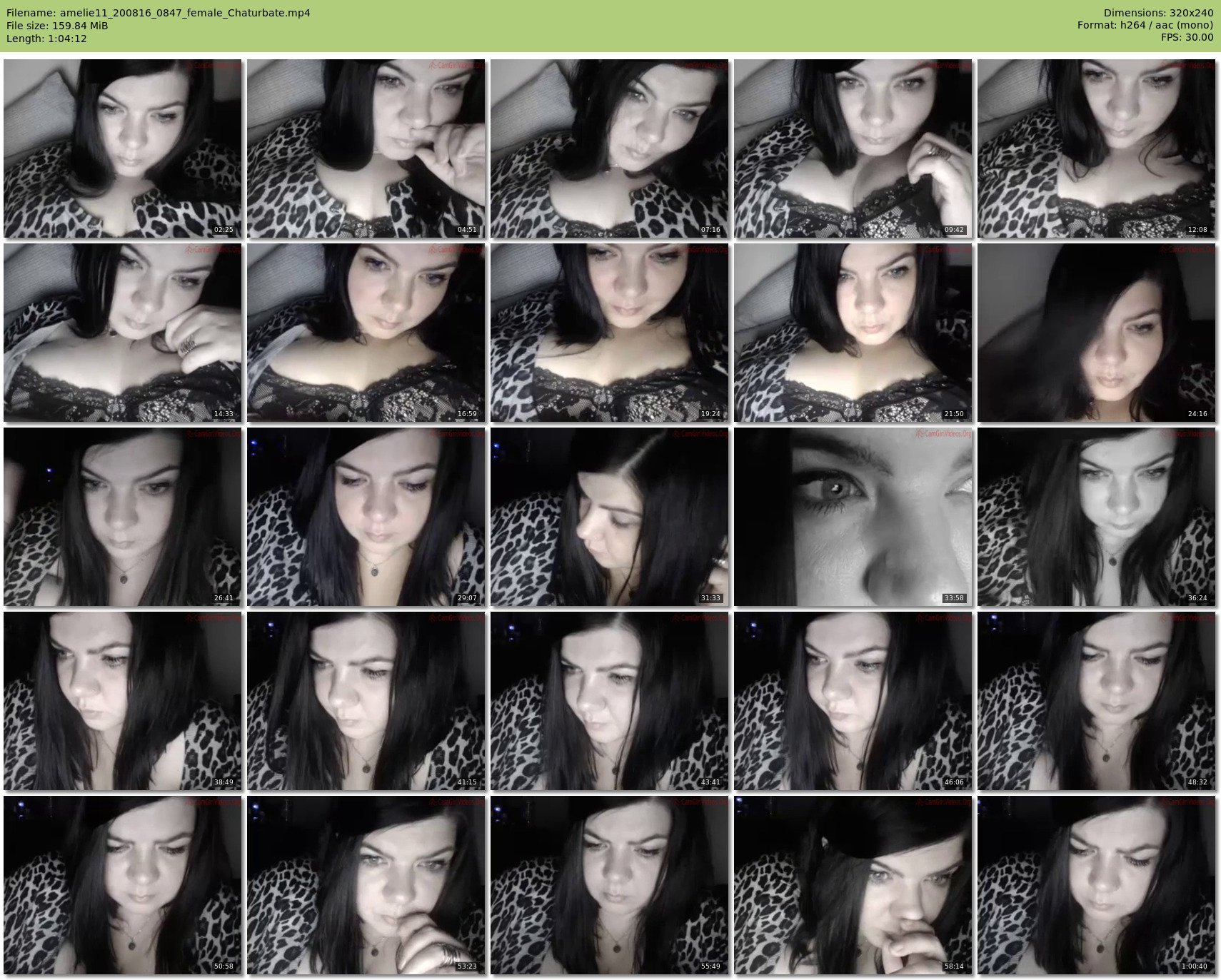Select the frame at 50:58
This screenshot has height=980, width=1221.
pyautogui.click(x=122, y=885)
